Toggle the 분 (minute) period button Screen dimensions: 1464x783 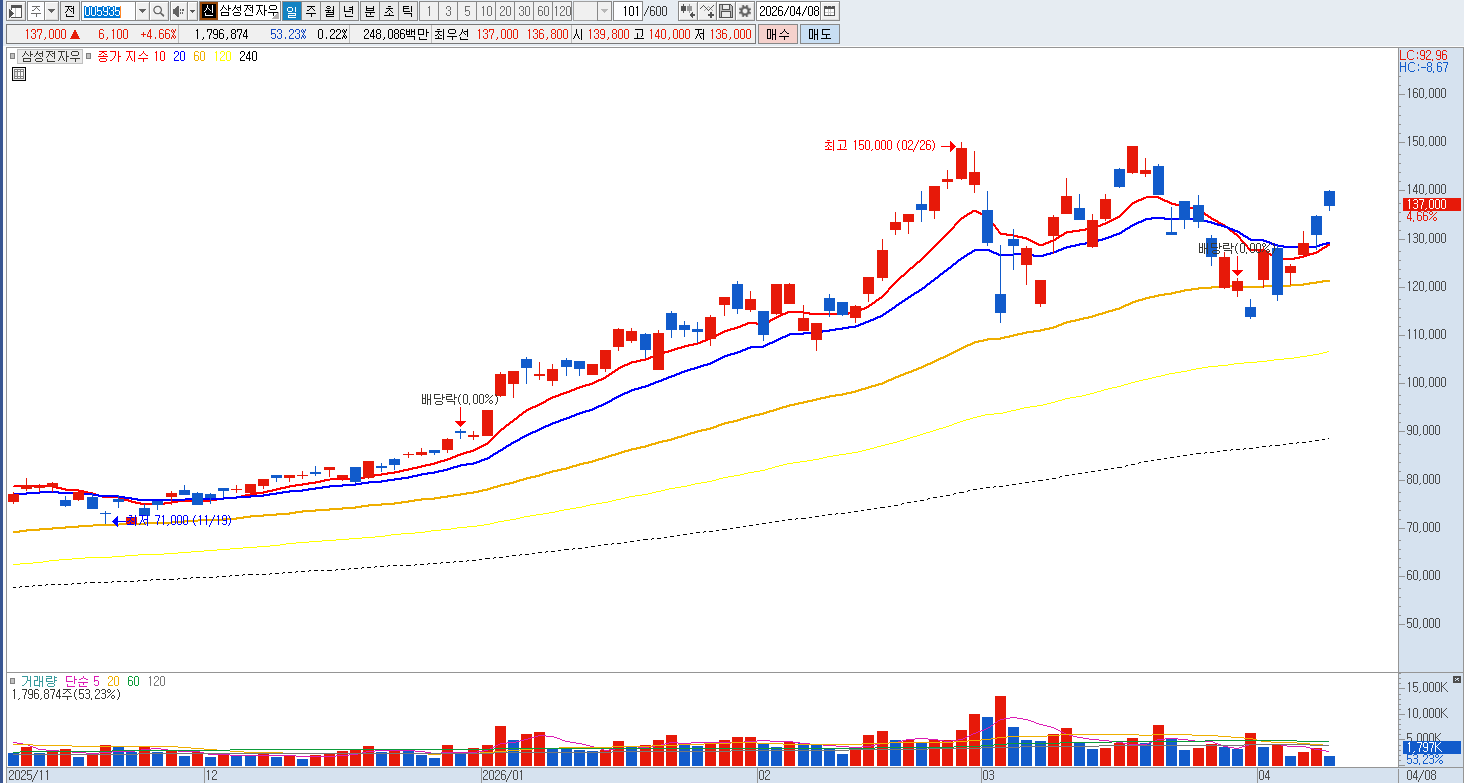pos(369,11)
